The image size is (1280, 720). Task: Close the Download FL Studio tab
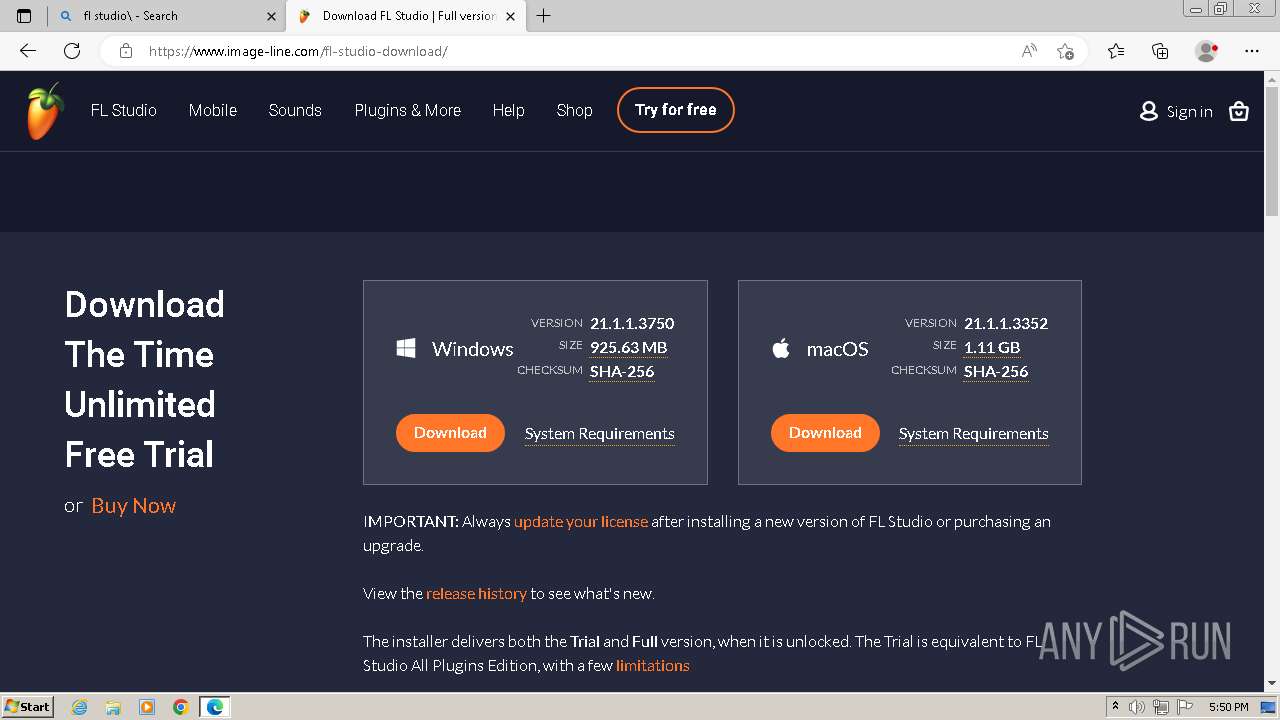[511, 16]
